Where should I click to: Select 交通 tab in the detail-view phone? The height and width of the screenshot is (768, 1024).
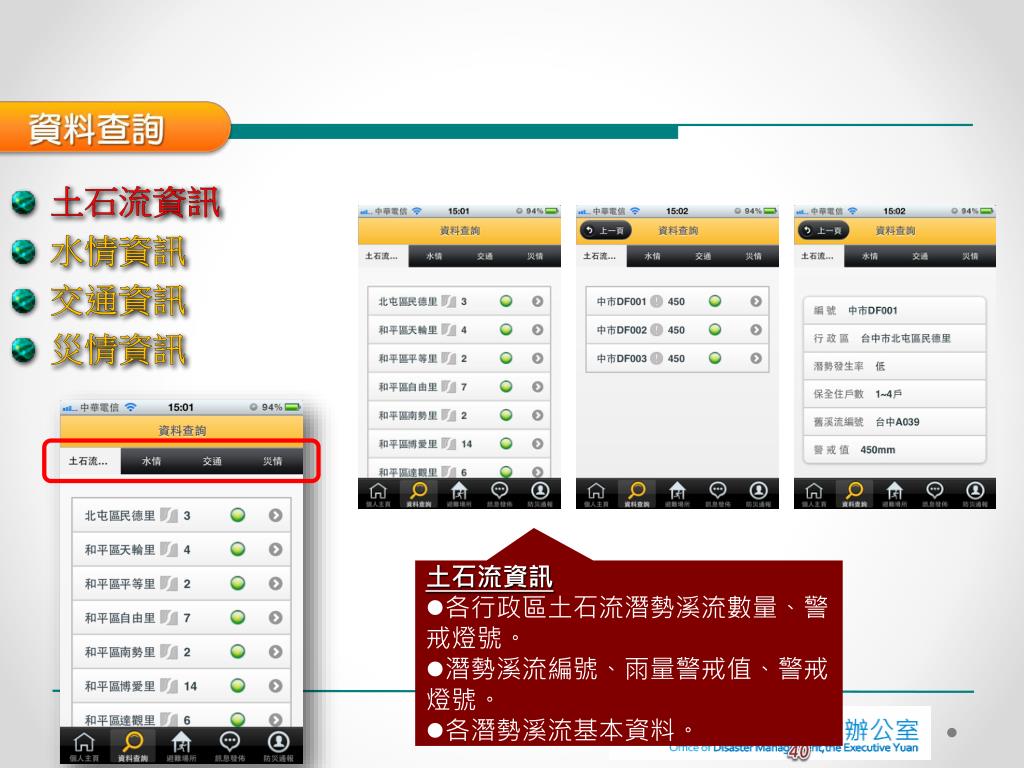[x=920, y=256]
